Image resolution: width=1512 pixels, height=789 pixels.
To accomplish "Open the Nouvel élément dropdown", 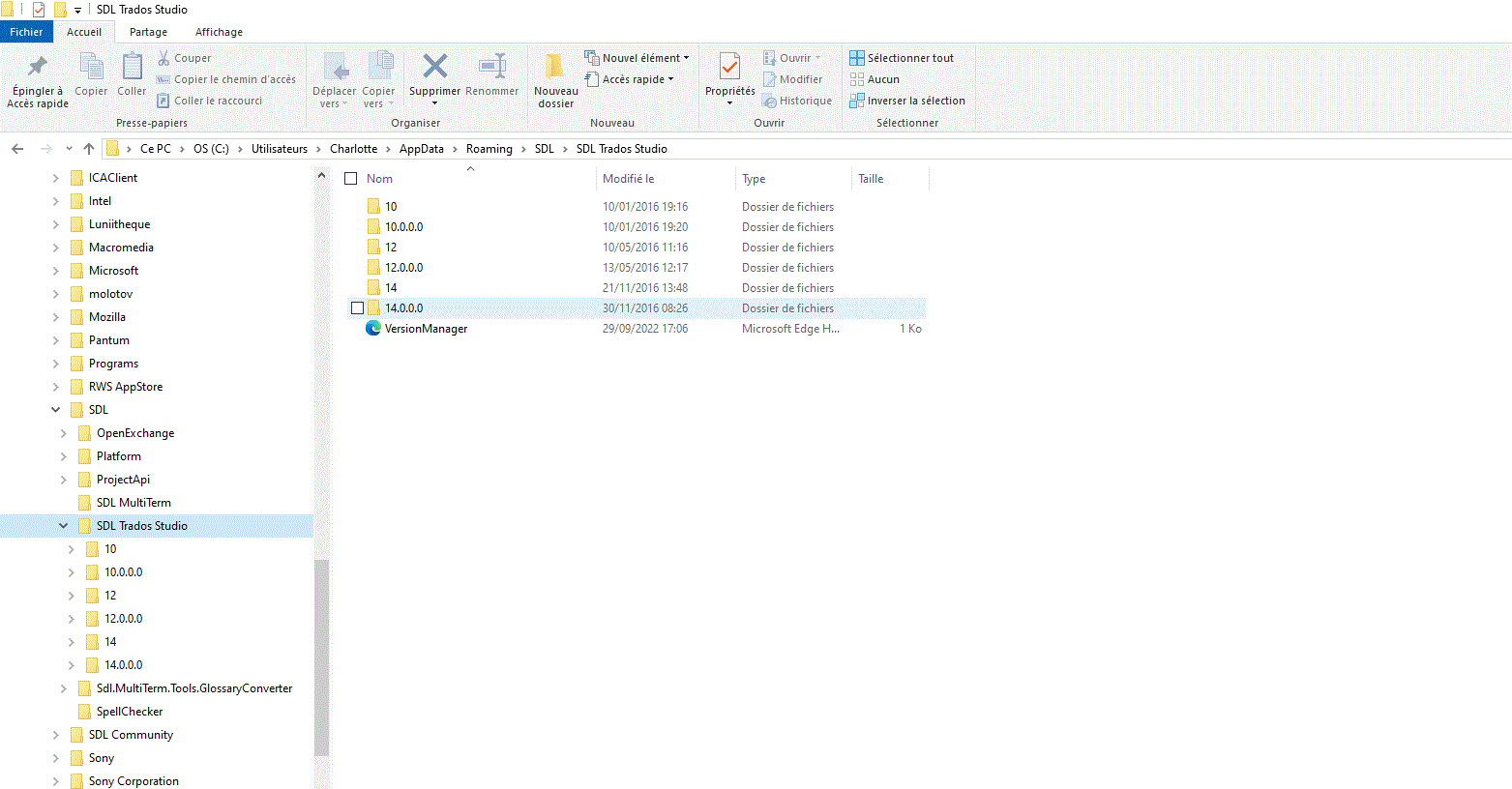I will [x=637, y=57].
